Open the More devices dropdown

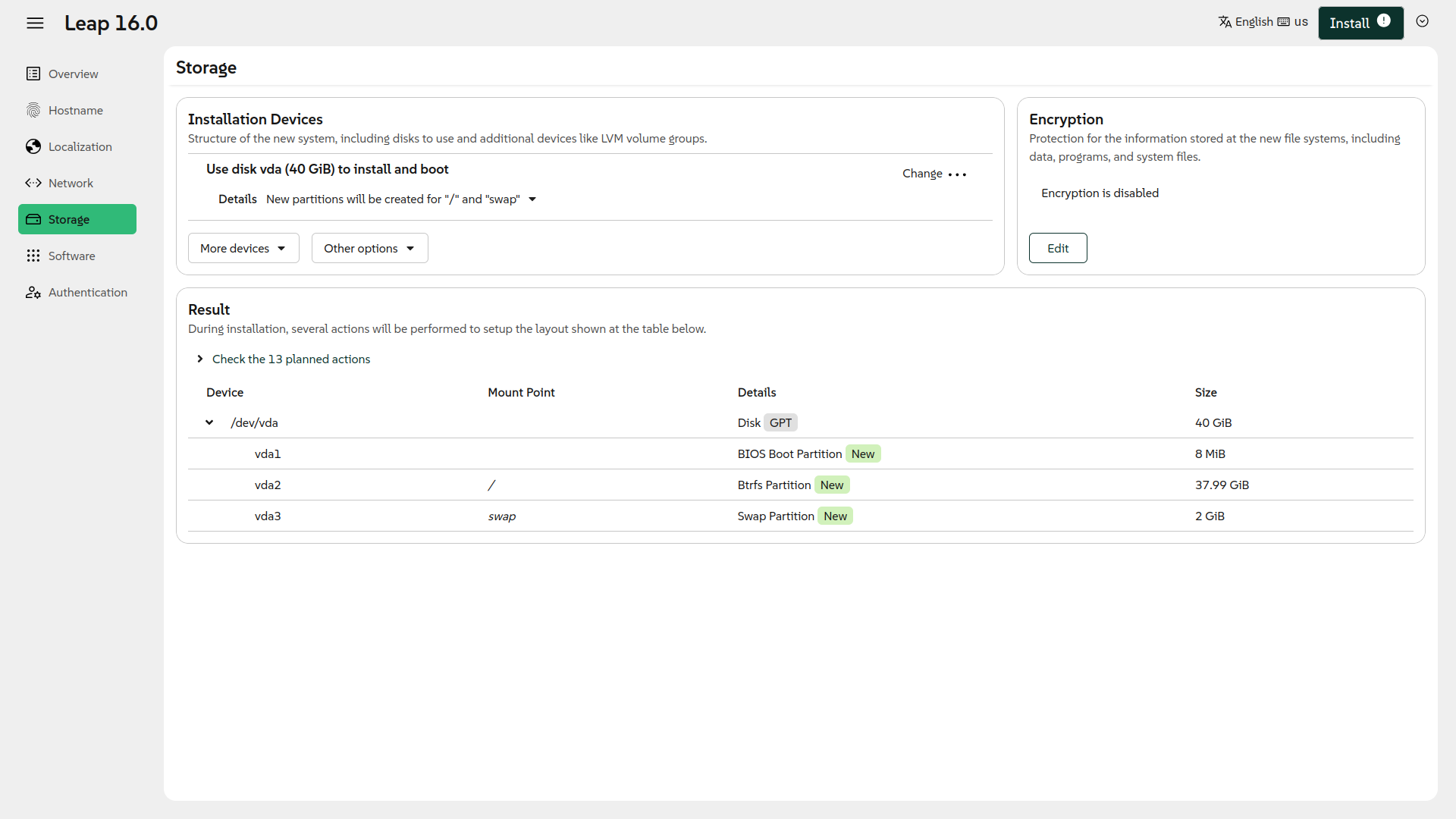tap(243, 248)
